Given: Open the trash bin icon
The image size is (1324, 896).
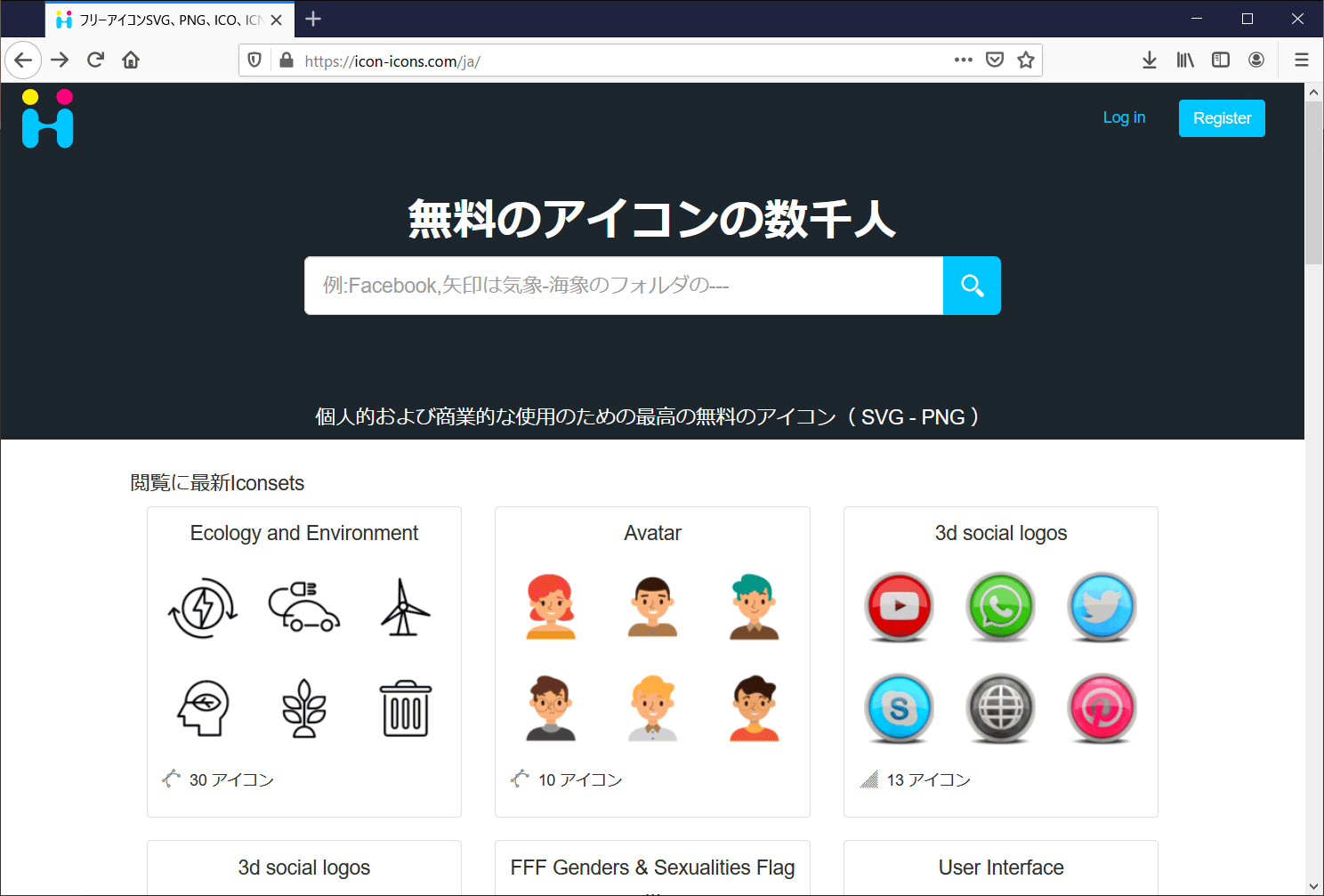Looking at the screenshot, I should click(x=406, y=708).
